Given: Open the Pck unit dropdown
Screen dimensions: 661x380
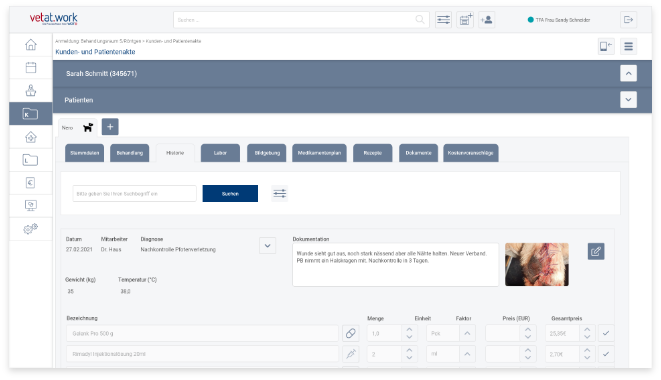Looking at the screenshot, I should pyautogui.click(x=467, y=333).
